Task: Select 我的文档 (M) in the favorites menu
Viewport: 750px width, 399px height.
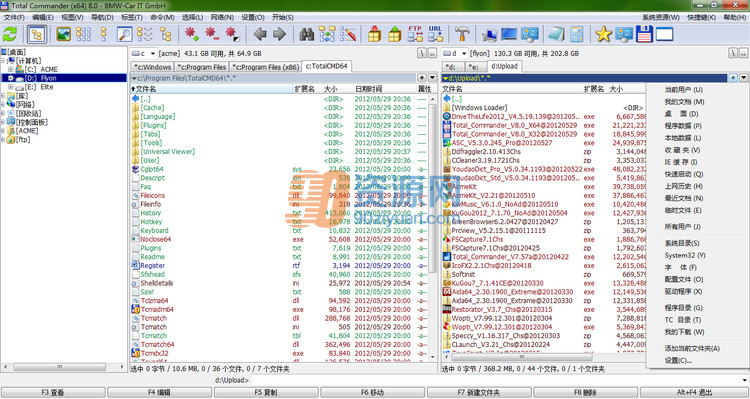Action: [x=684, y=102]
